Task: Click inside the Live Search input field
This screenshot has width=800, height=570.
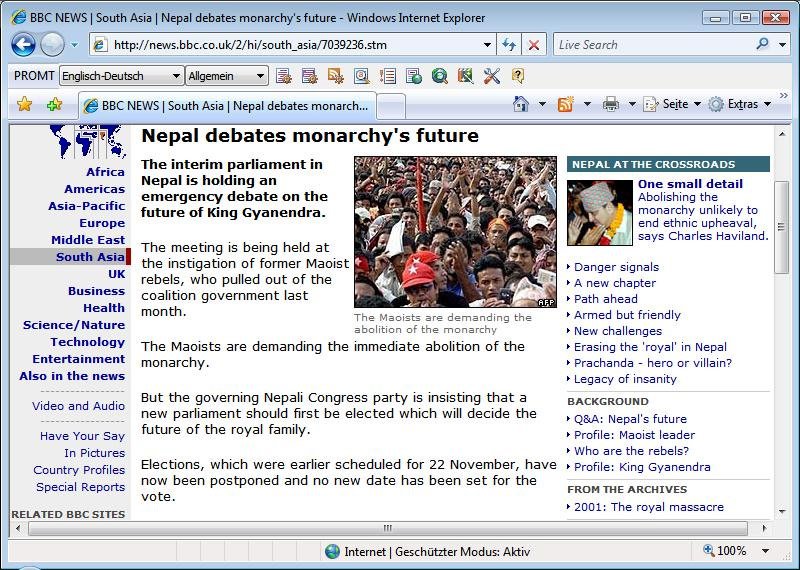Action: click(653, 45)
